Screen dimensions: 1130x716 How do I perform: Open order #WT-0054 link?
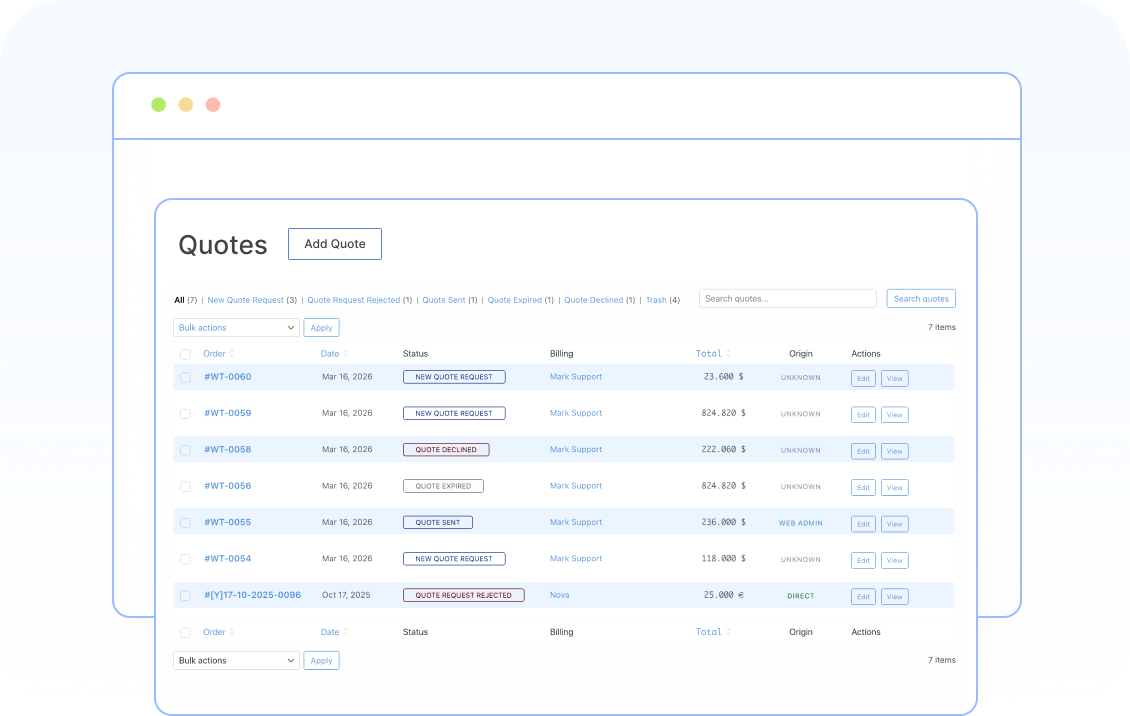point(228,559)
